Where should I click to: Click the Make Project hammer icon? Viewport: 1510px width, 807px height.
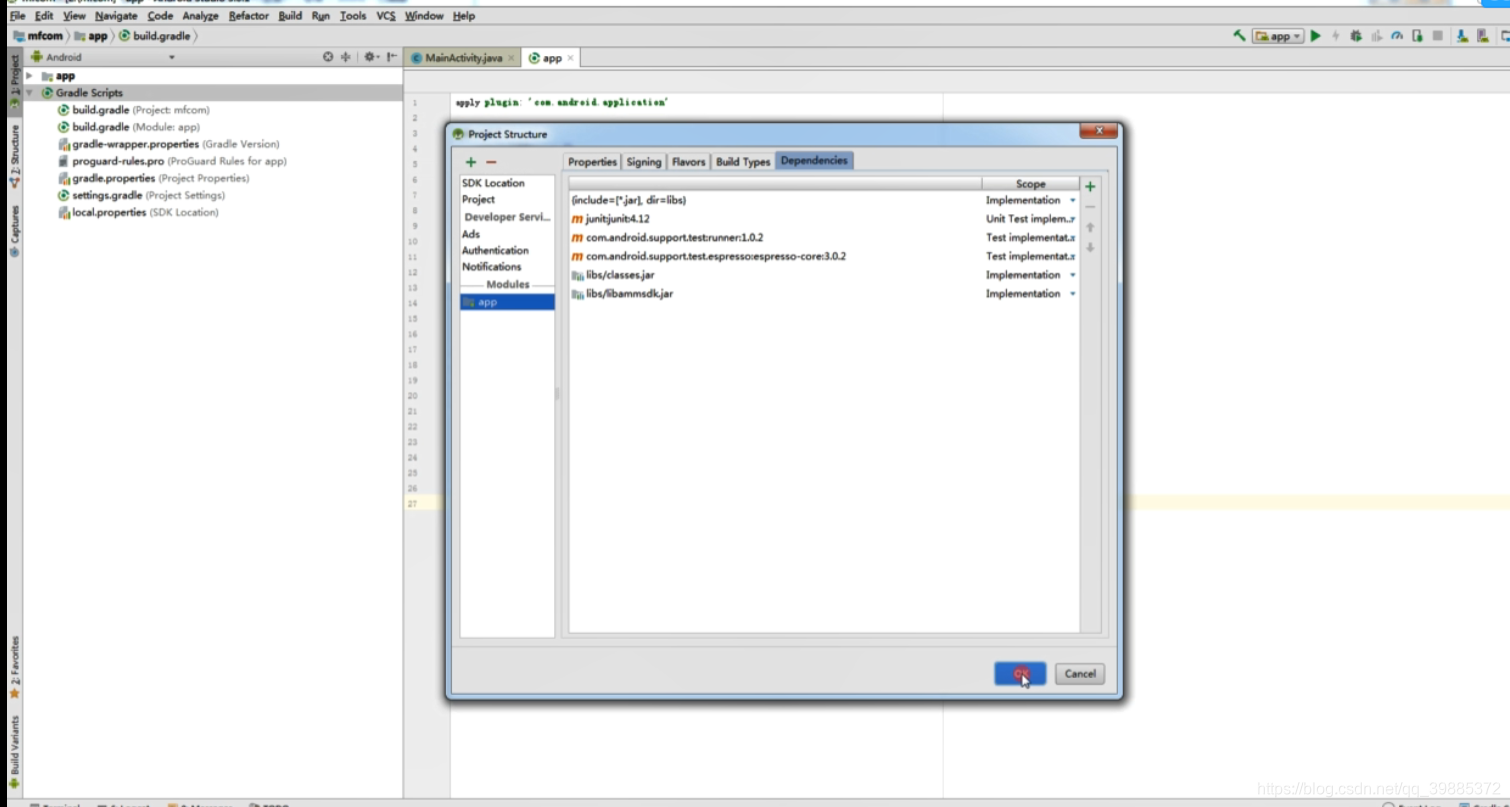tap(1239, 36)
